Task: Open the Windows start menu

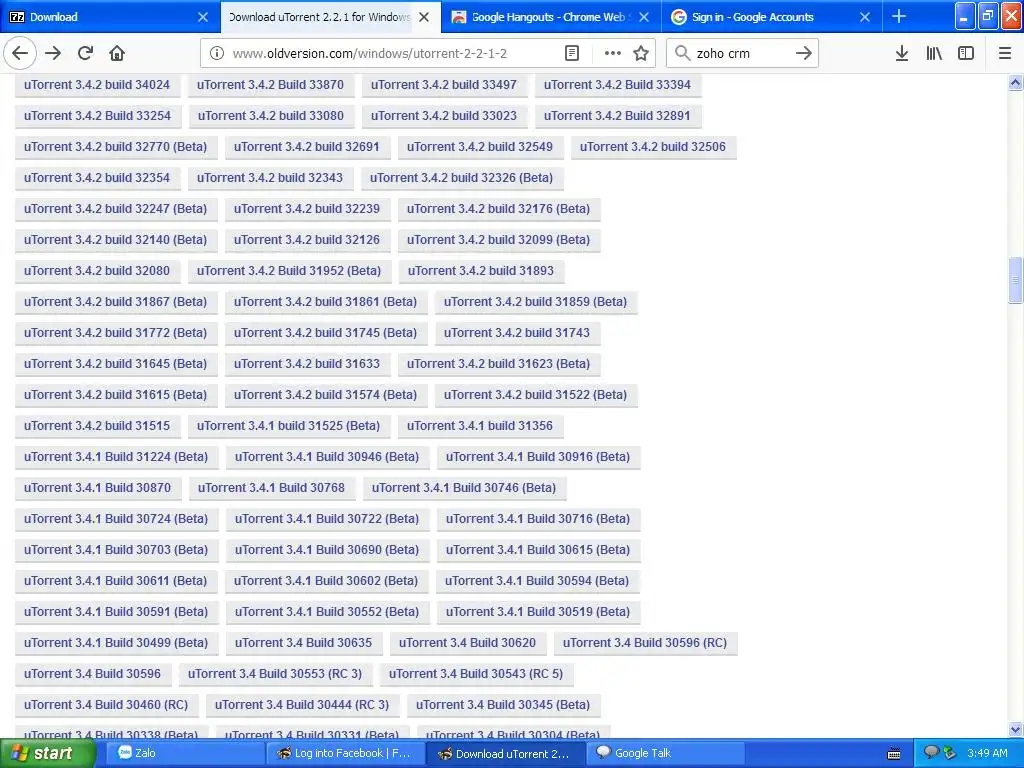Action: 48,754
